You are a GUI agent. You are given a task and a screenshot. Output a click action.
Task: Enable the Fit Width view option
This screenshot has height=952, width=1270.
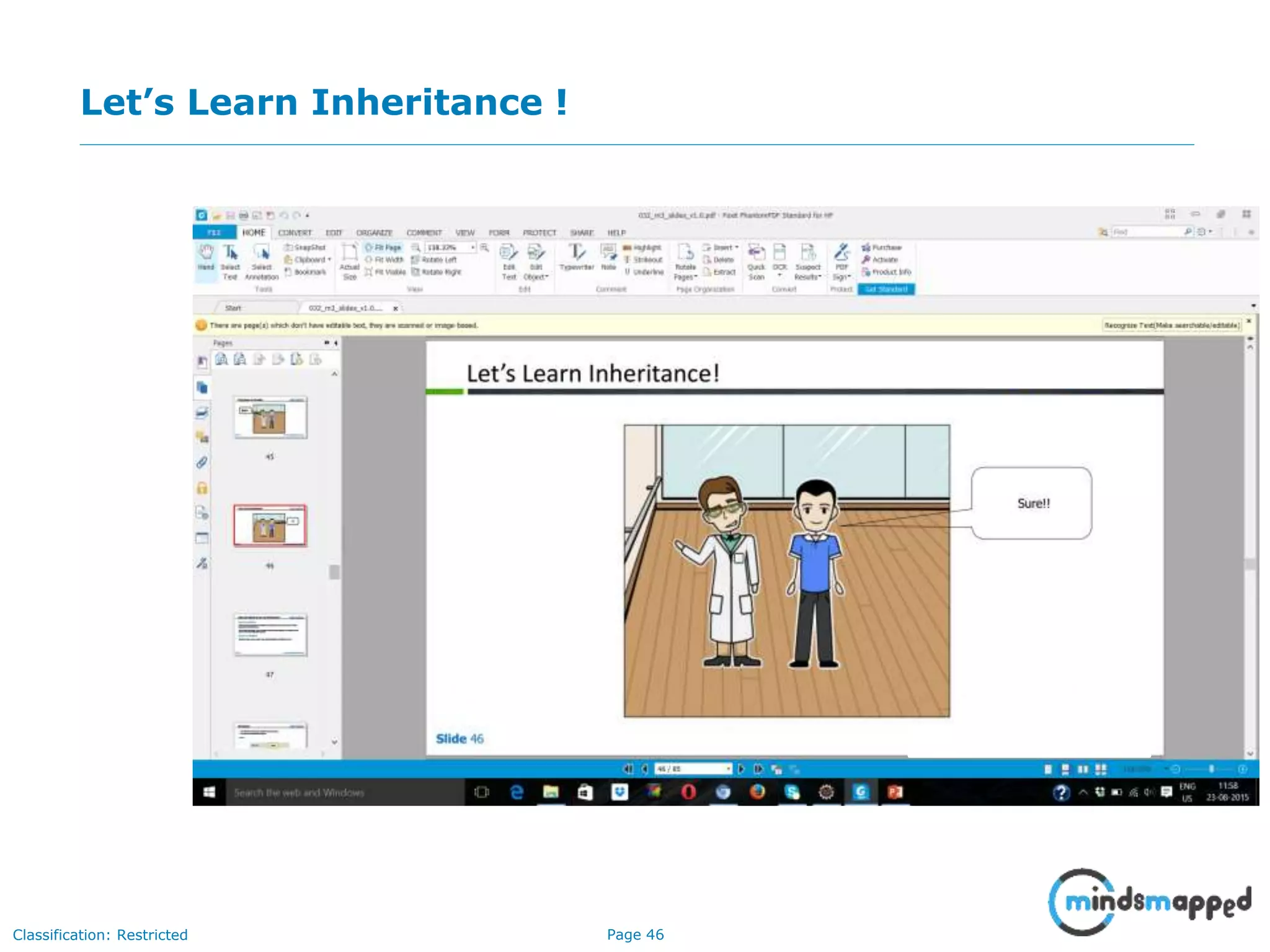[384, 260]
